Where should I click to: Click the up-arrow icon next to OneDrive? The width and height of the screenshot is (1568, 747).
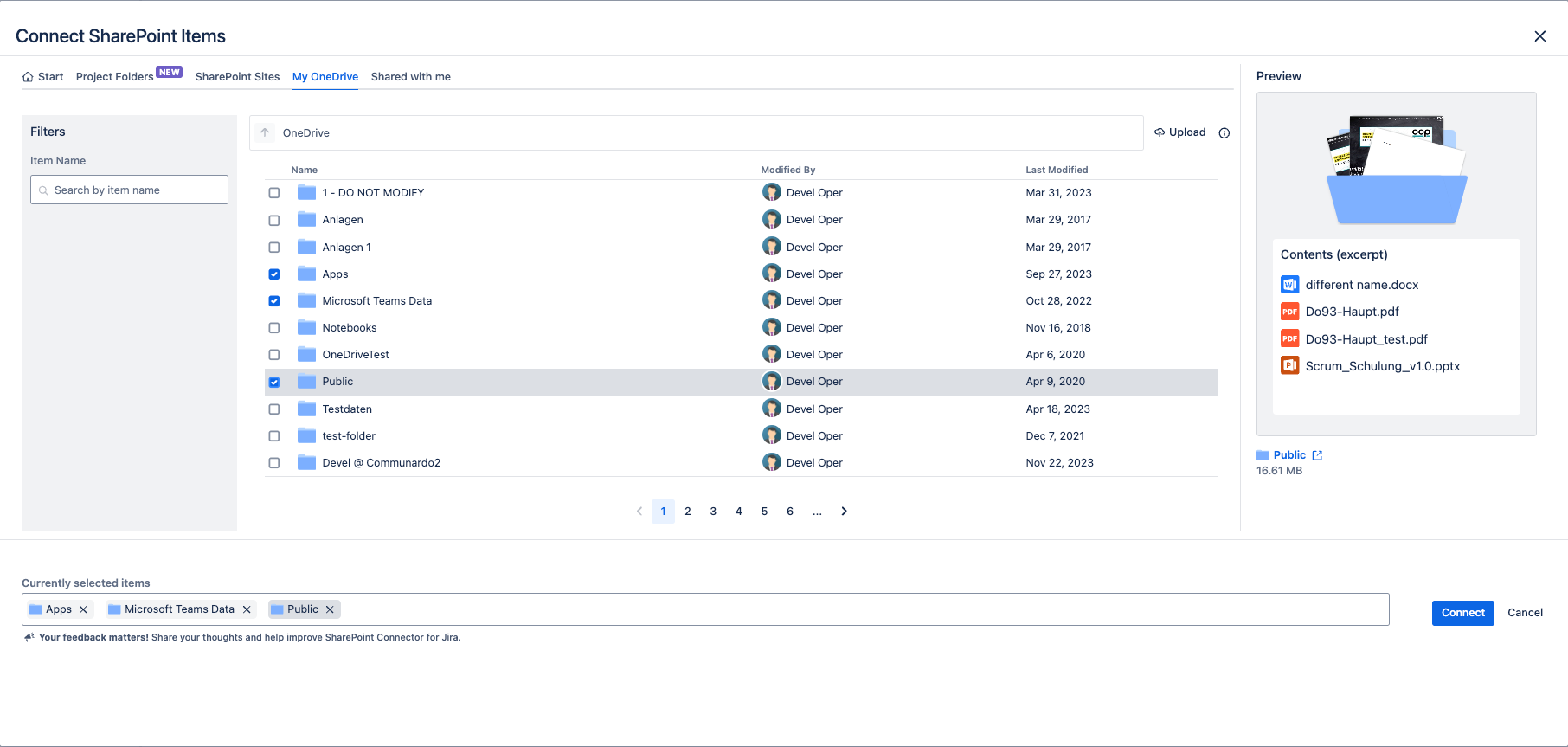click(x=265, y=132)
